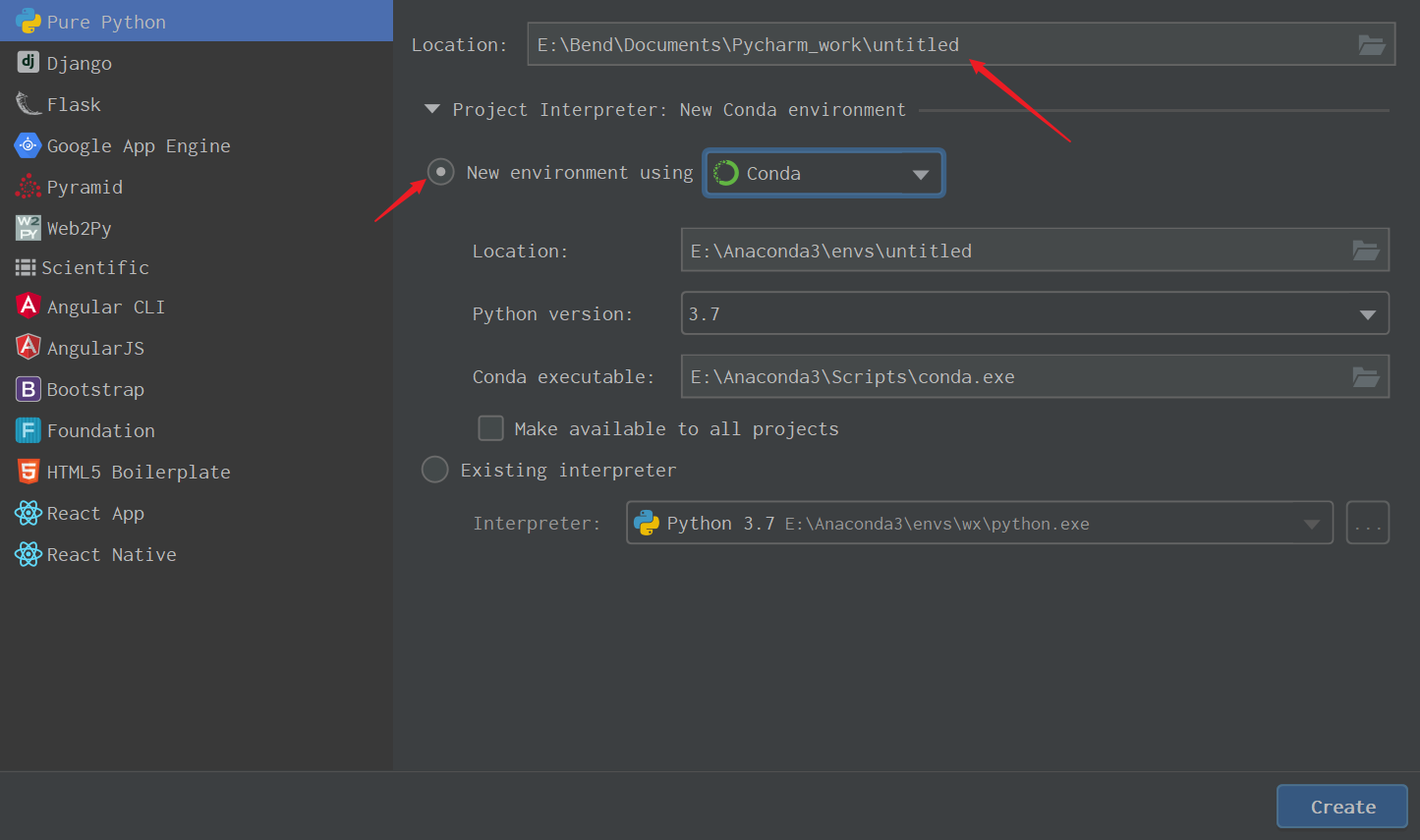Open the Python version 3.7 dropdown
This screenshot has height=840, width=1420.
click(1035, 313)
